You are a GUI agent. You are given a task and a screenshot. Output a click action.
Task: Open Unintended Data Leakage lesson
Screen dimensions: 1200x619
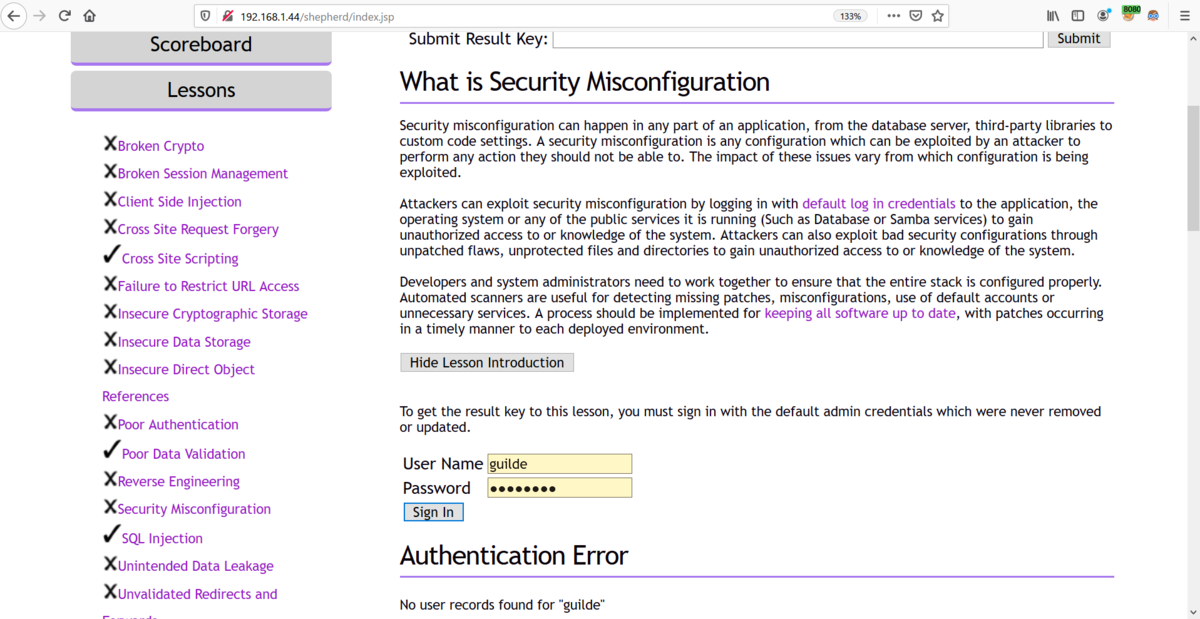[x=195, y=566]
